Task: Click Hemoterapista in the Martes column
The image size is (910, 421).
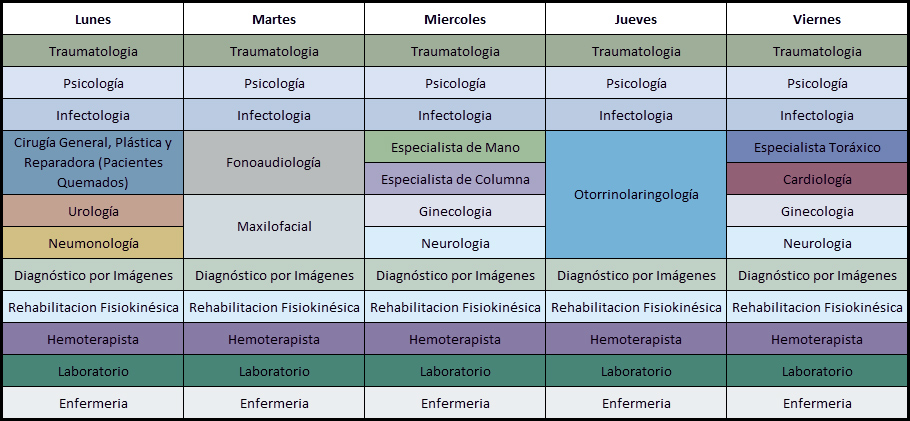Action: [x=274, y=339]
